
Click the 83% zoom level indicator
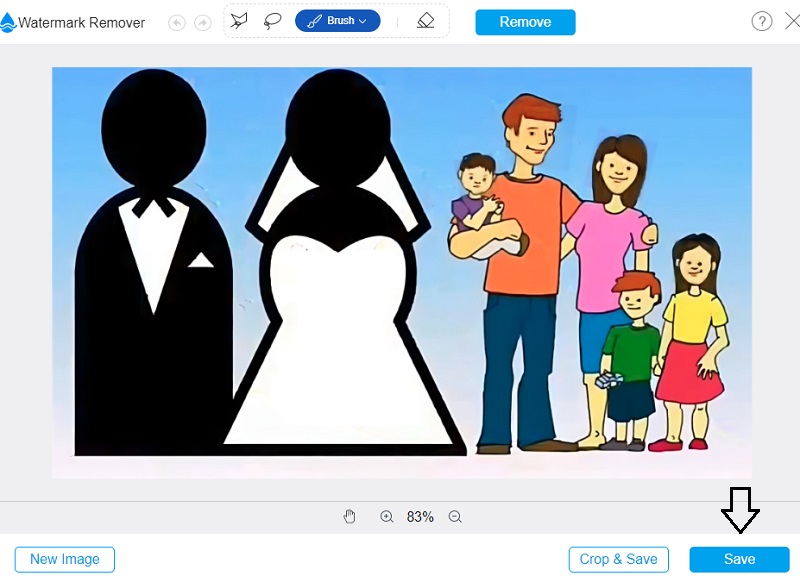(x=421, y=517)
